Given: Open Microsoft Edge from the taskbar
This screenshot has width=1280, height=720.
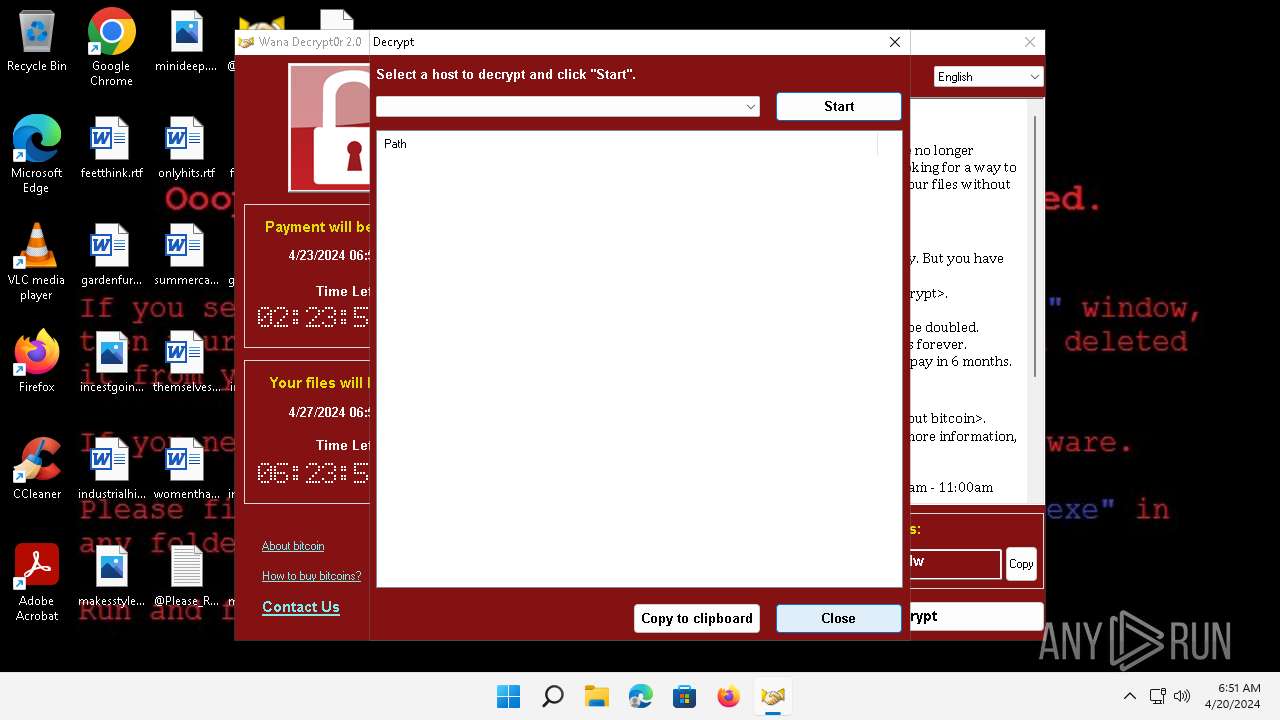Looking at the screenshot, I should coord(640,696).
